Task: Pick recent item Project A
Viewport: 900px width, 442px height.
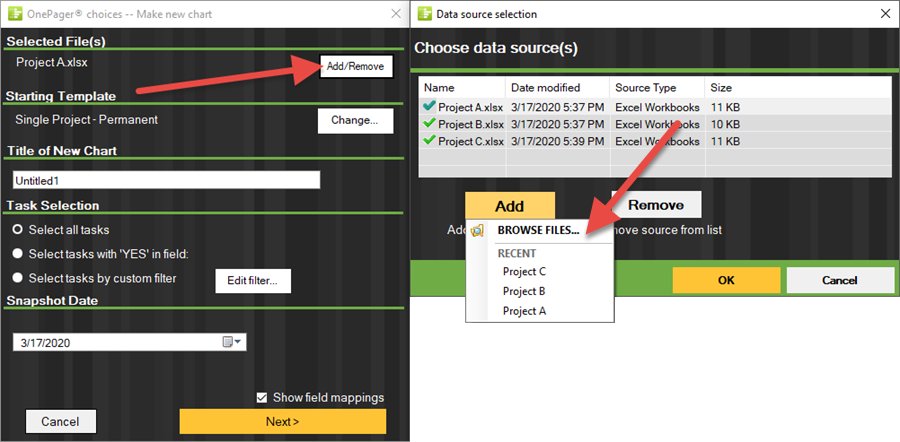Action: [x=524, y=311]
